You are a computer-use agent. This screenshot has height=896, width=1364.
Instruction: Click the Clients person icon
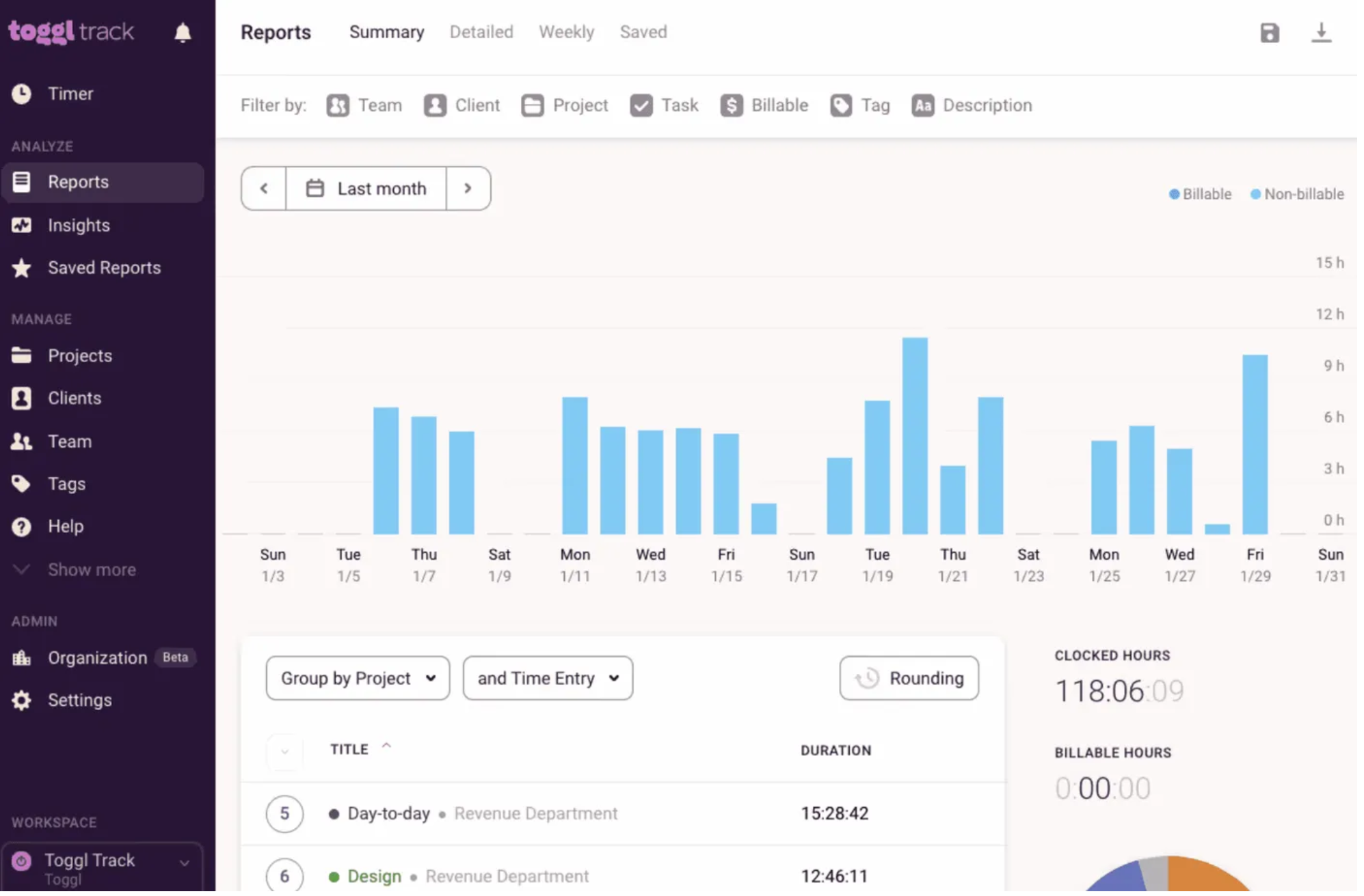[x=21, y=398]
